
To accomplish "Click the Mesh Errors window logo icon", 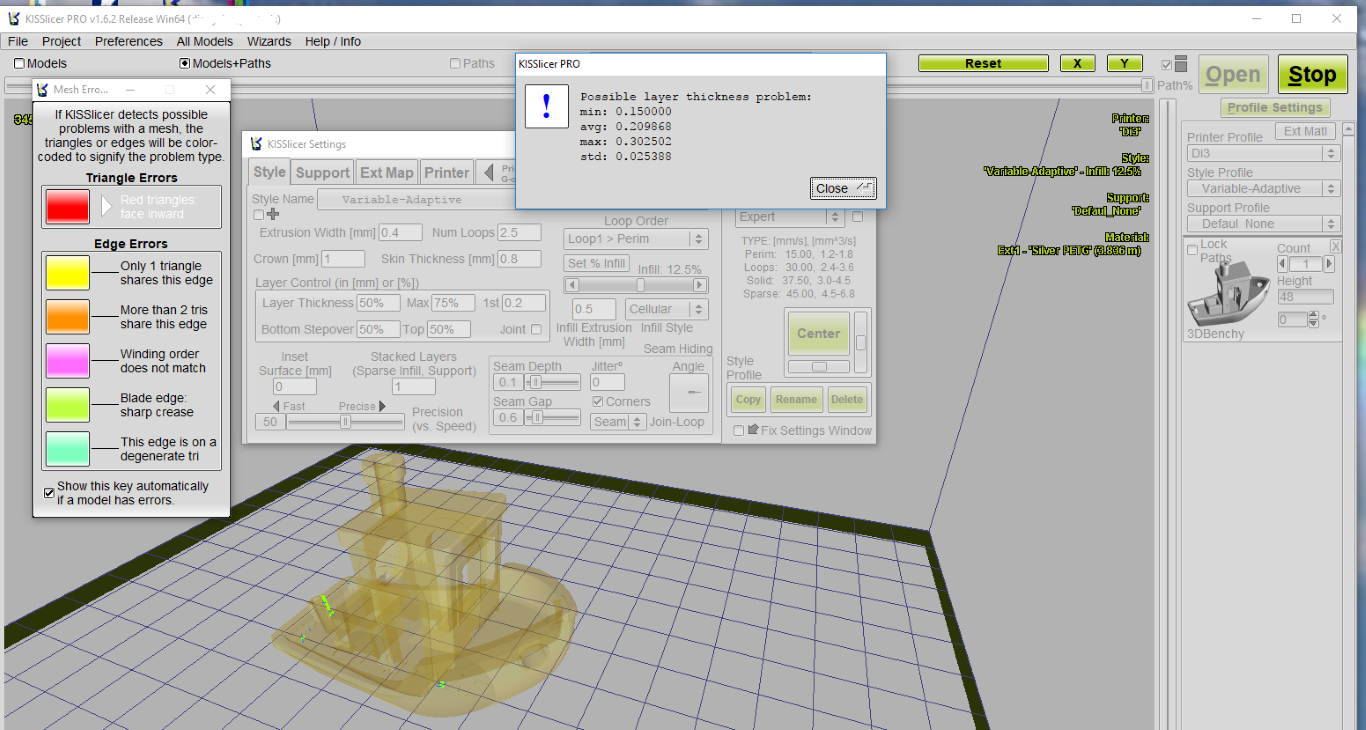I will point(43,90).
